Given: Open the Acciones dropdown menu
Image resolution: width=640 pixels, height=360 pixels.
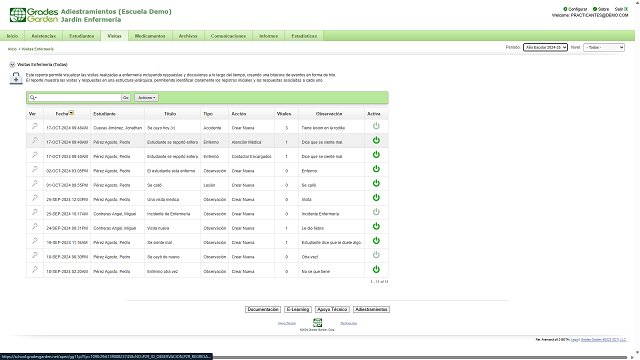Looking at the screenshot, I should 147,98.
